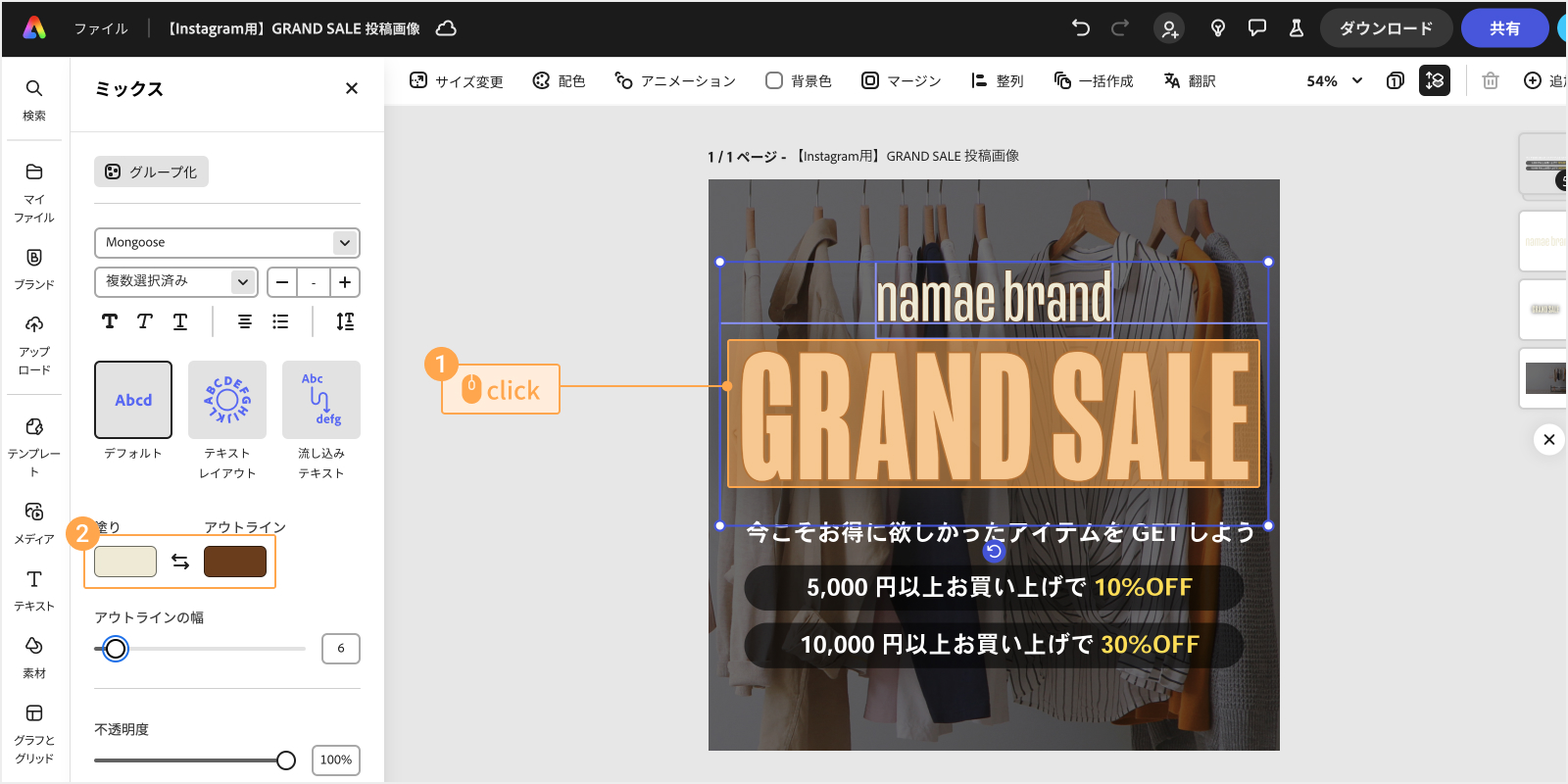1568x784 pixels.
Task: Open 整列 in the toolbar
Action: [x=997, y=81]
